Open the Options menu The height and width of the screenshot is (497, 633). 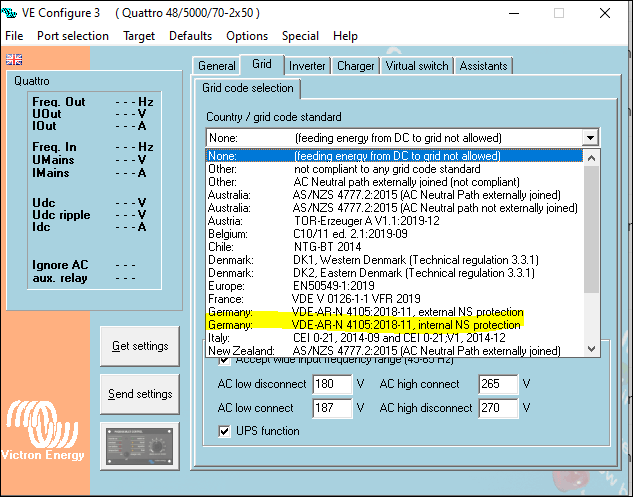tap(247, 36)
